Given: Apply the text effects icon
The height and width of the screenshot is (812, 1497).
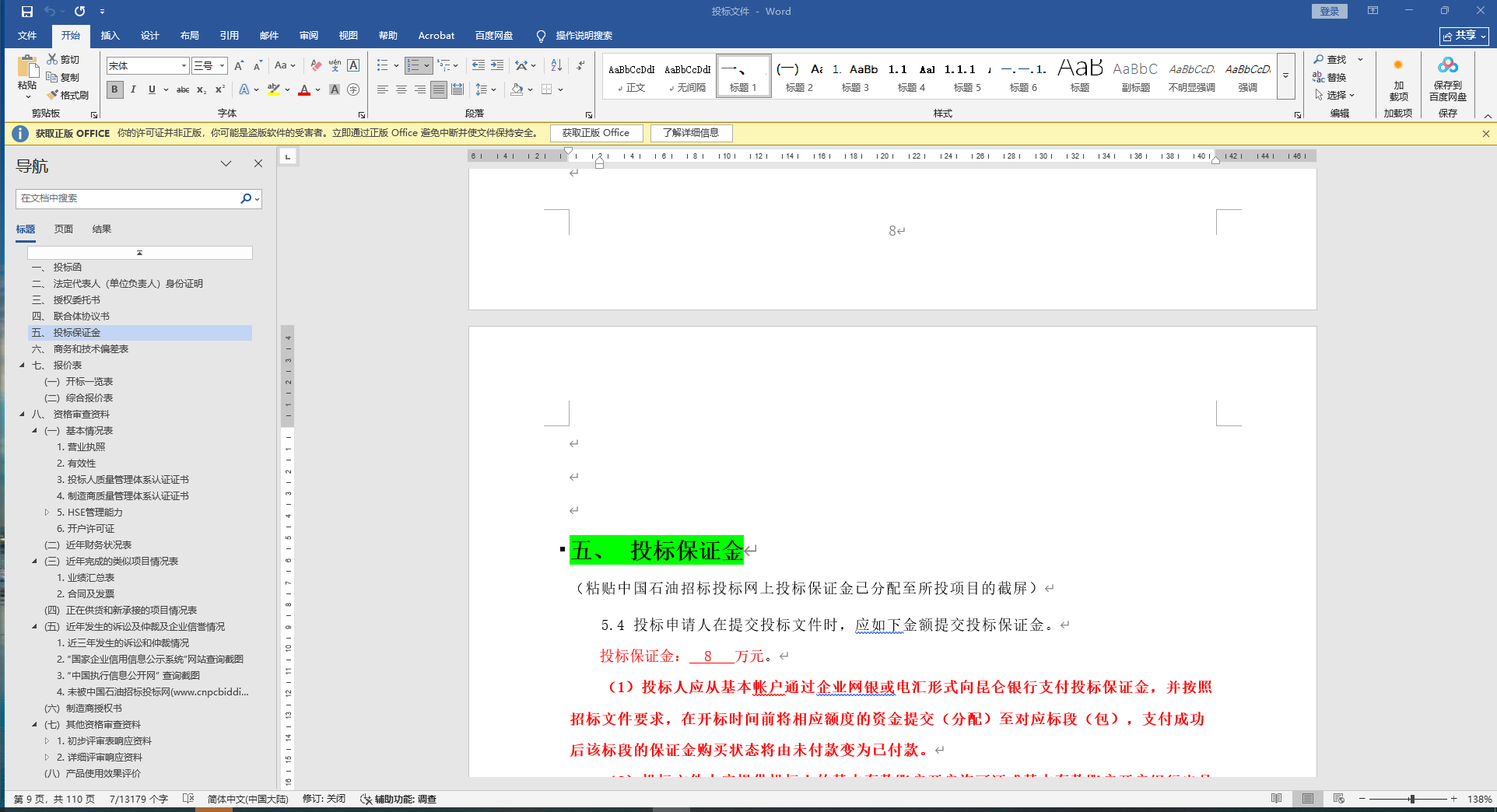Looking at the screenshot, I should [244, 89].
